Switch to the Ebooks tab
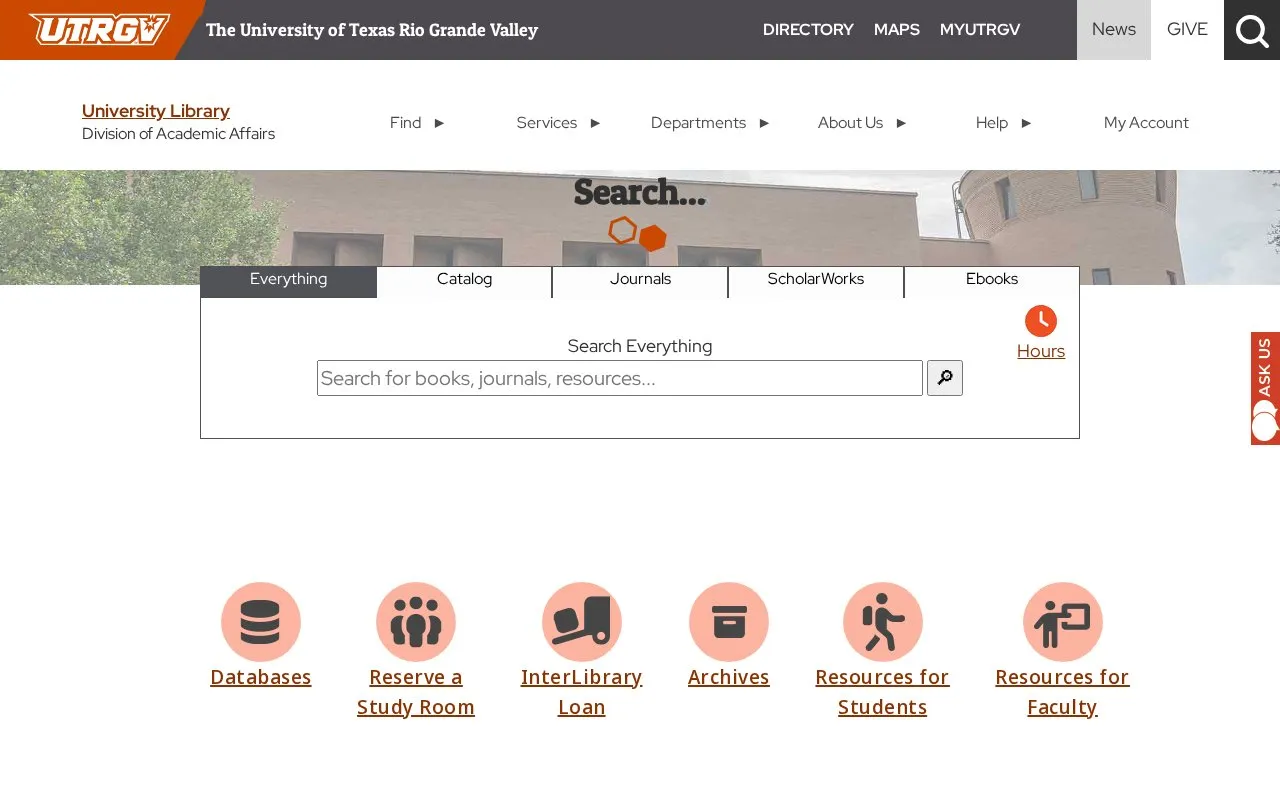The image size is (1280, 800). 992,282
